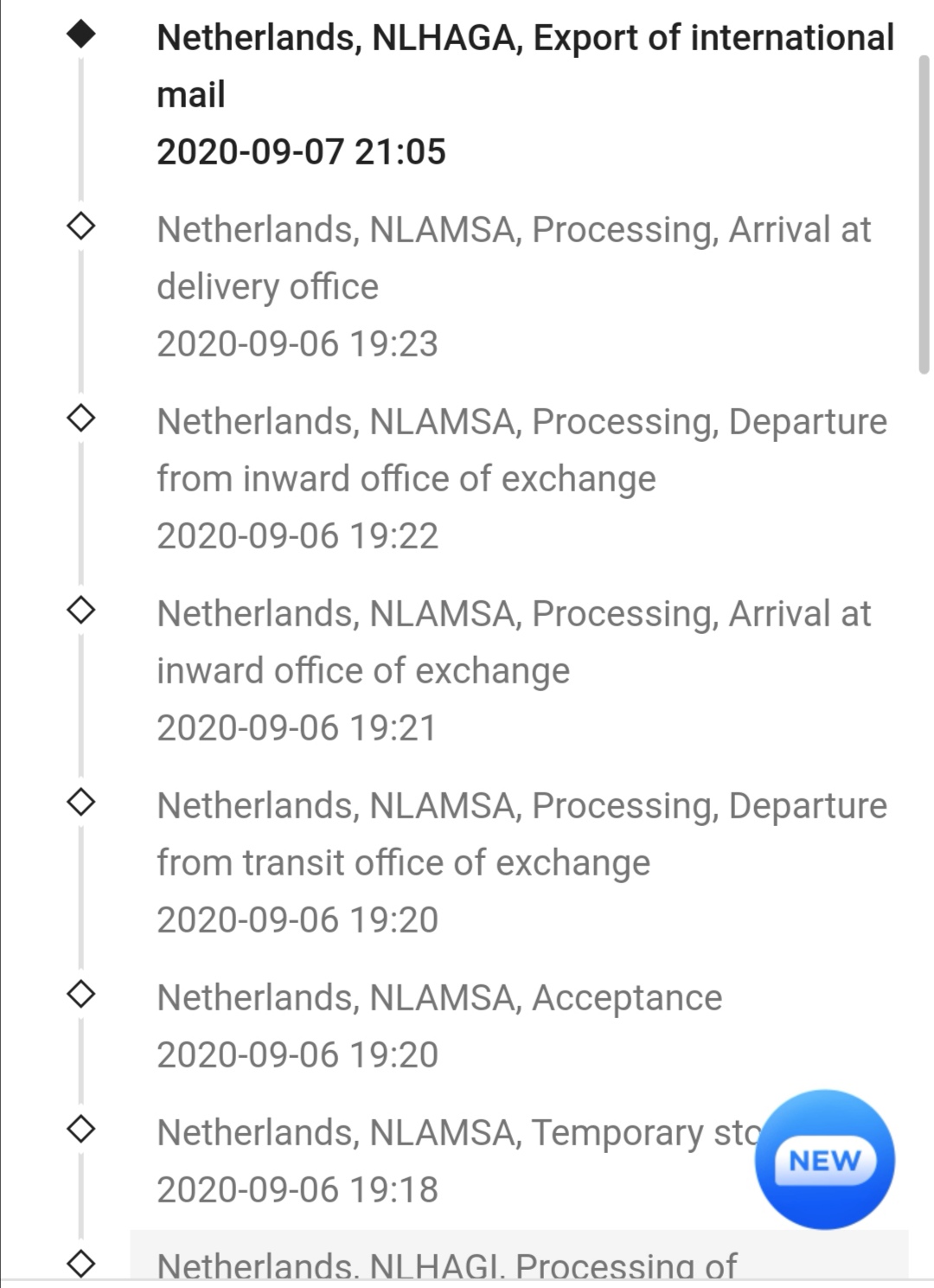Click diamond marker beside NLHAGI Processing entry

tap(81, 1264)
